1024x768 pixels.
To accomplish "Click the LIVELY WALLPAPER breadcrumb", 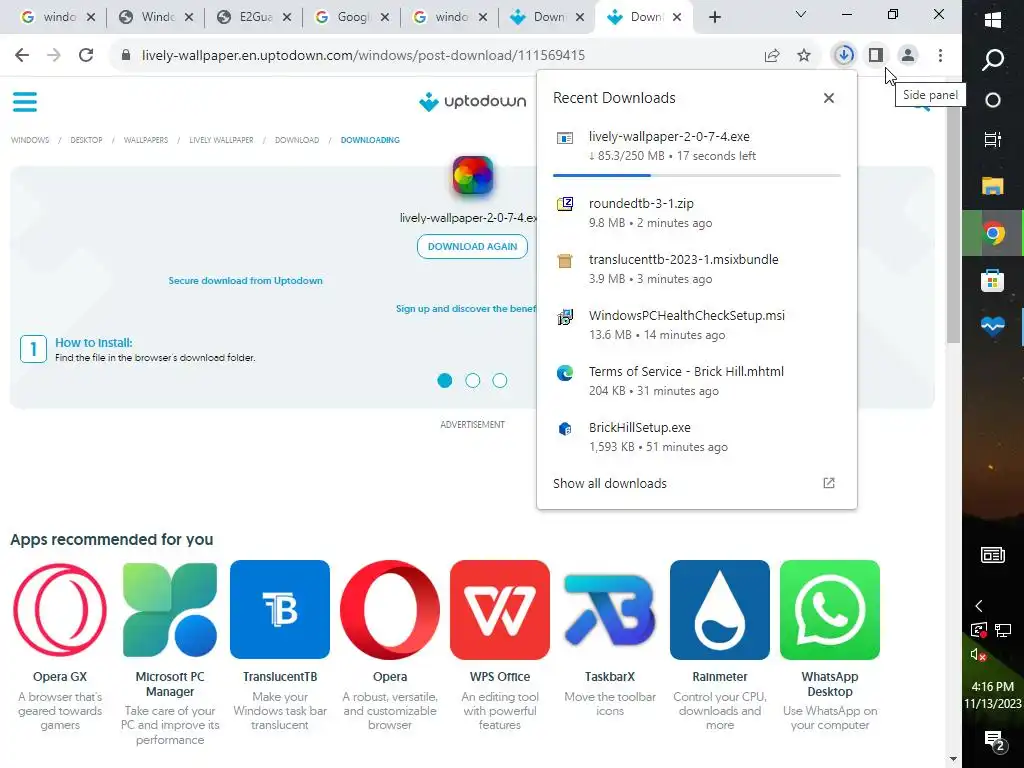I will [x=221, y=140].
